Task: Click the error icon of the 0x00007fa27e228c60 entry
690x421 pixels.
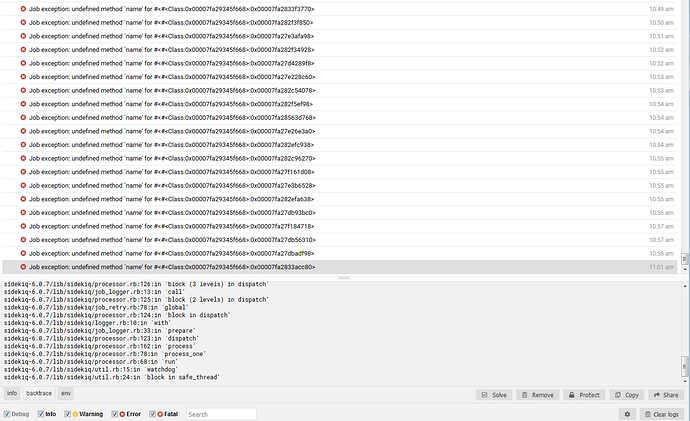Action: (x=23, y=77)
